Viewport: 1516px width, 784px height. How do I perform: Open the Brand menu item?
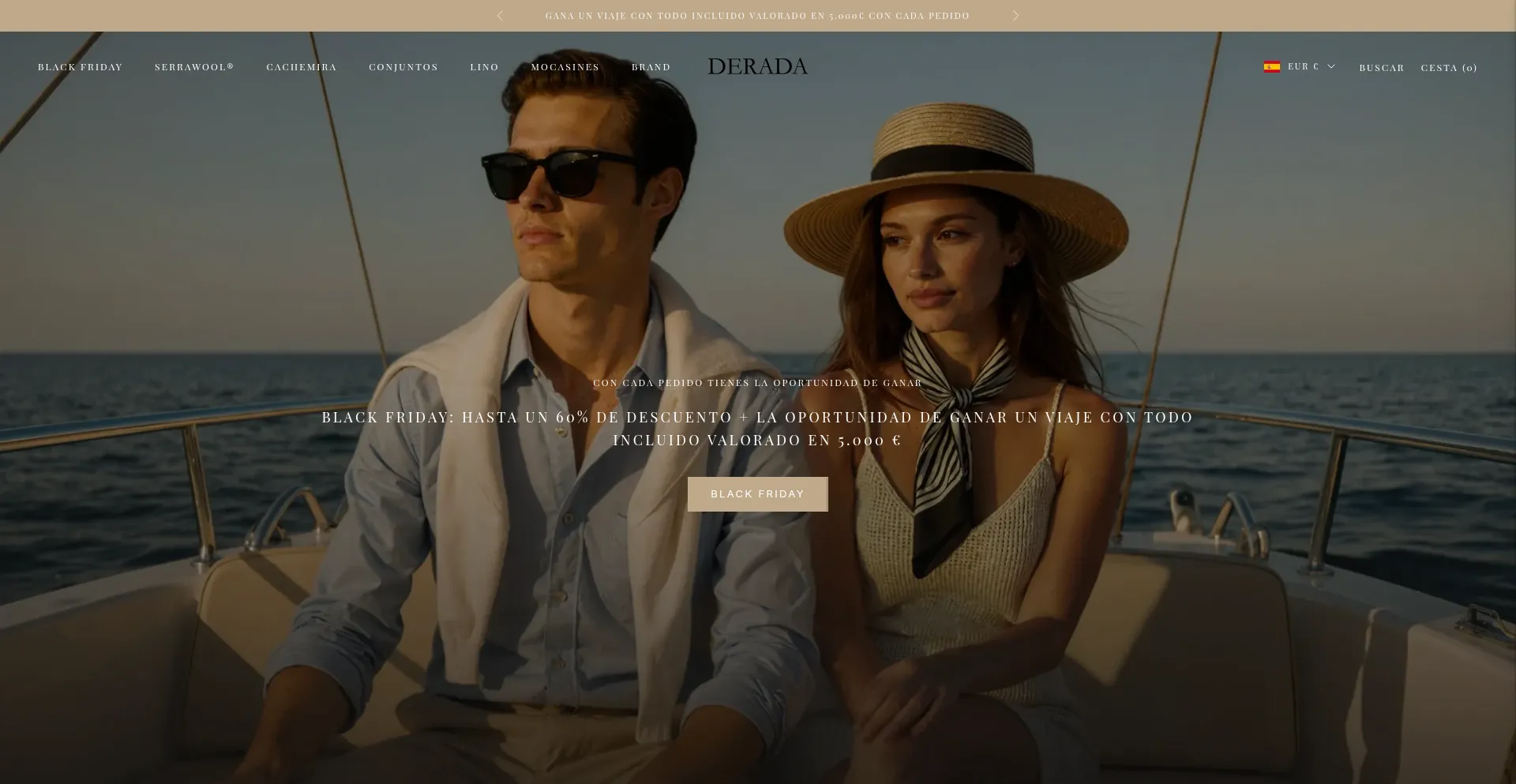point(651,67)
